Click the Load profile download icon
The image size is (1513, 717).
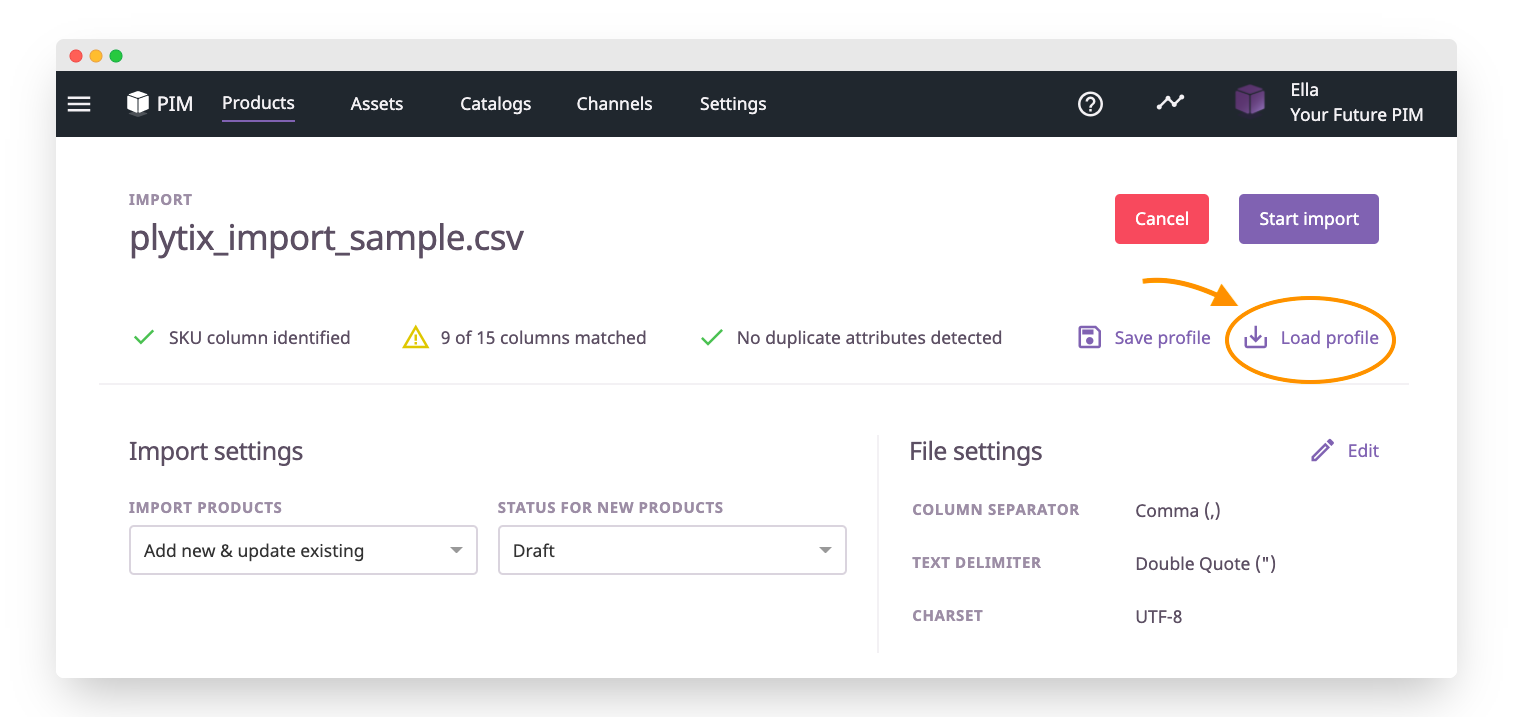coord(1255,338)
